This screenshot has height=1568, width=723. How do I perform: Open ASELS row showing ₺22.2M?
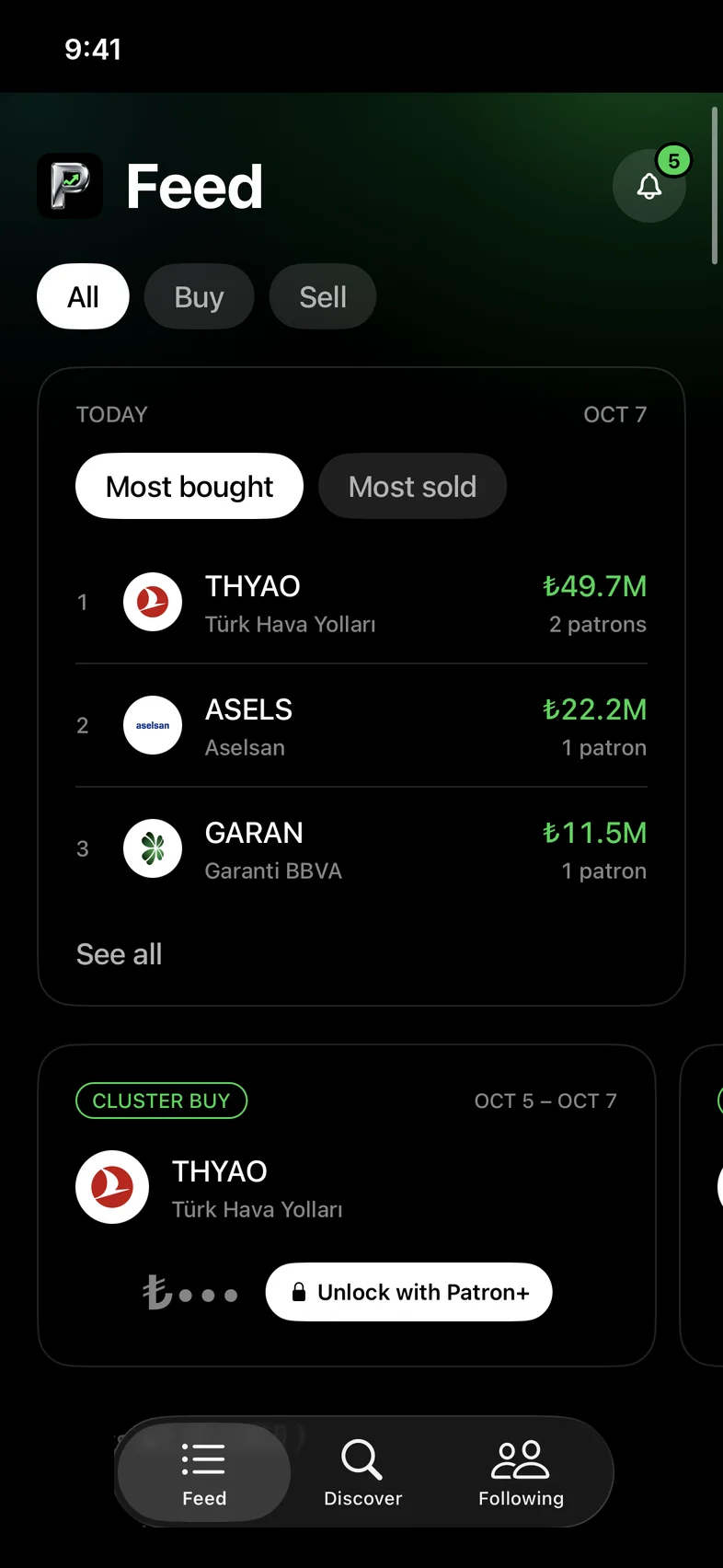361,725
